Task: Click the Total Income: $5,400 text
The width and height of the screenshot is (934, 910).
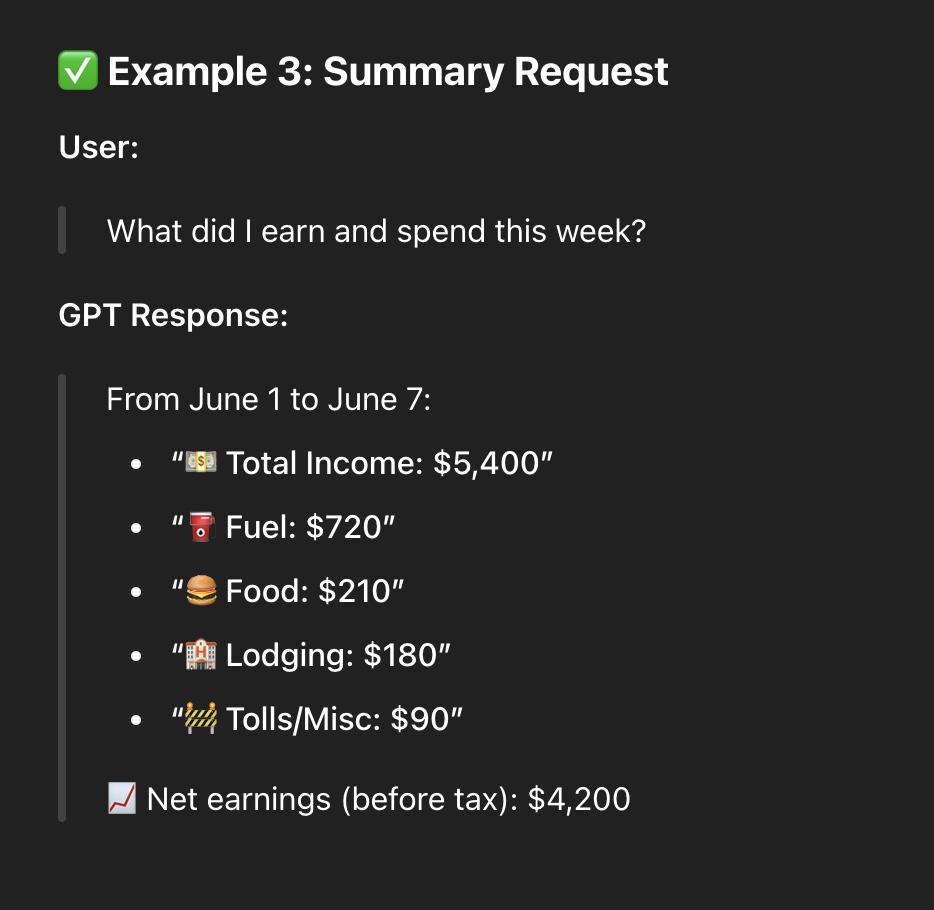Action: [389, 463]
